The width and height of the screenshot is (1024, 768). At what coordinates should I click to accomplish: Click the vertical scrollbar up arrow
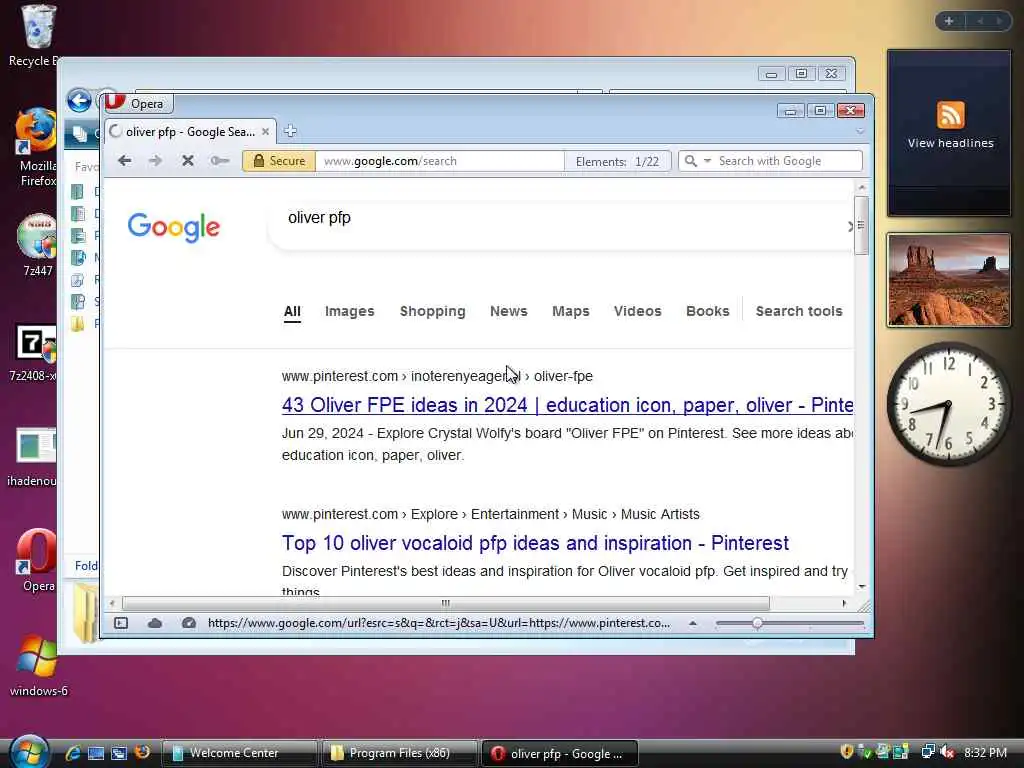click(x=861, y=187)
